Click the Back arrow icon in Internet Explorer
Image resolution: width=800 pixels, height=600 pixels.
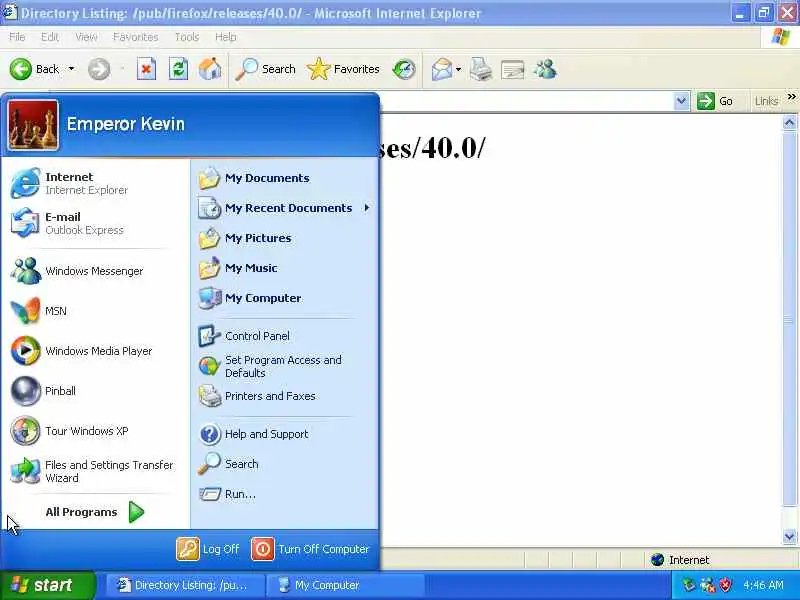pyautogui.click(x=21, y=69)
